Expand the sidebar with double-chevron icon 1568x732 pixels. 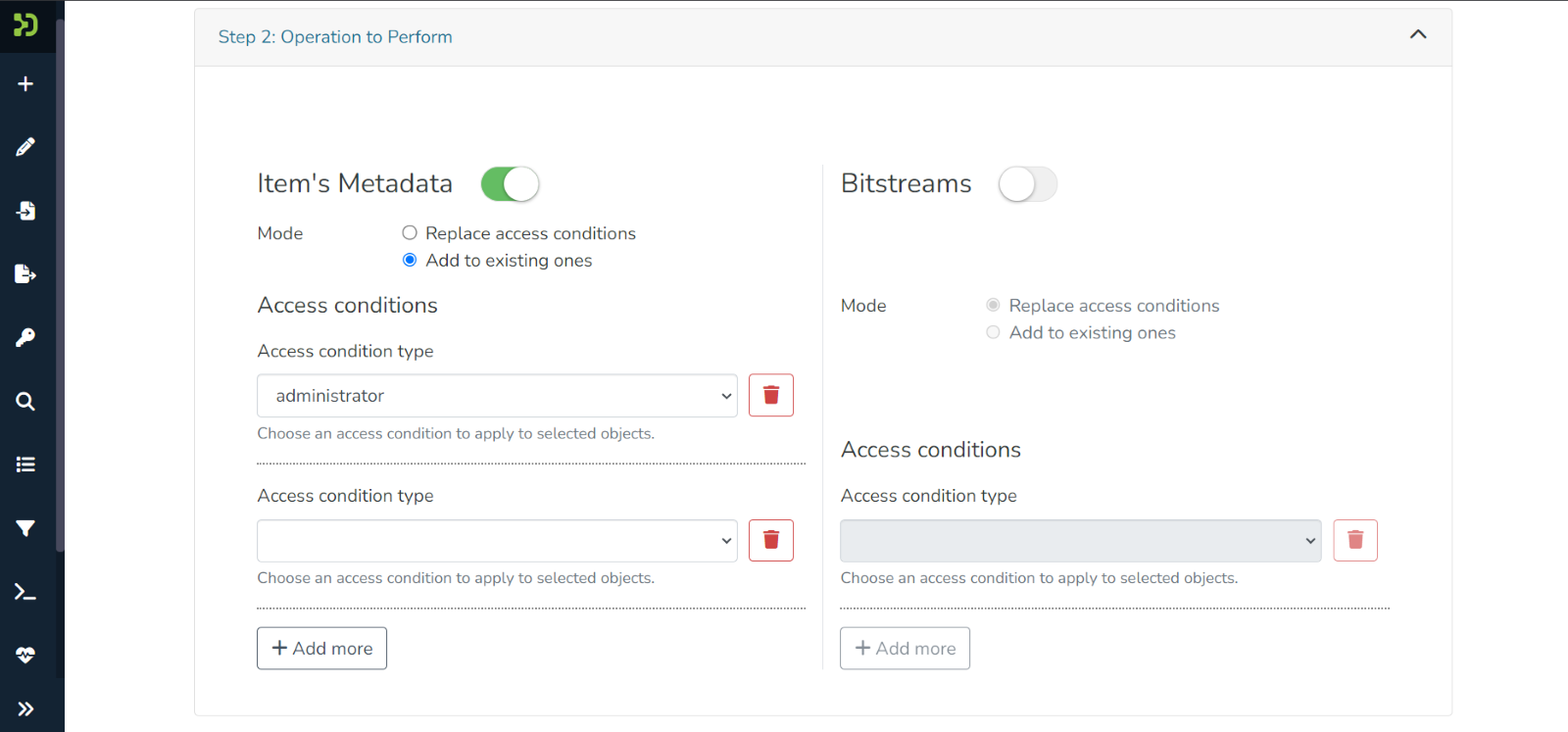pos(25,708)
